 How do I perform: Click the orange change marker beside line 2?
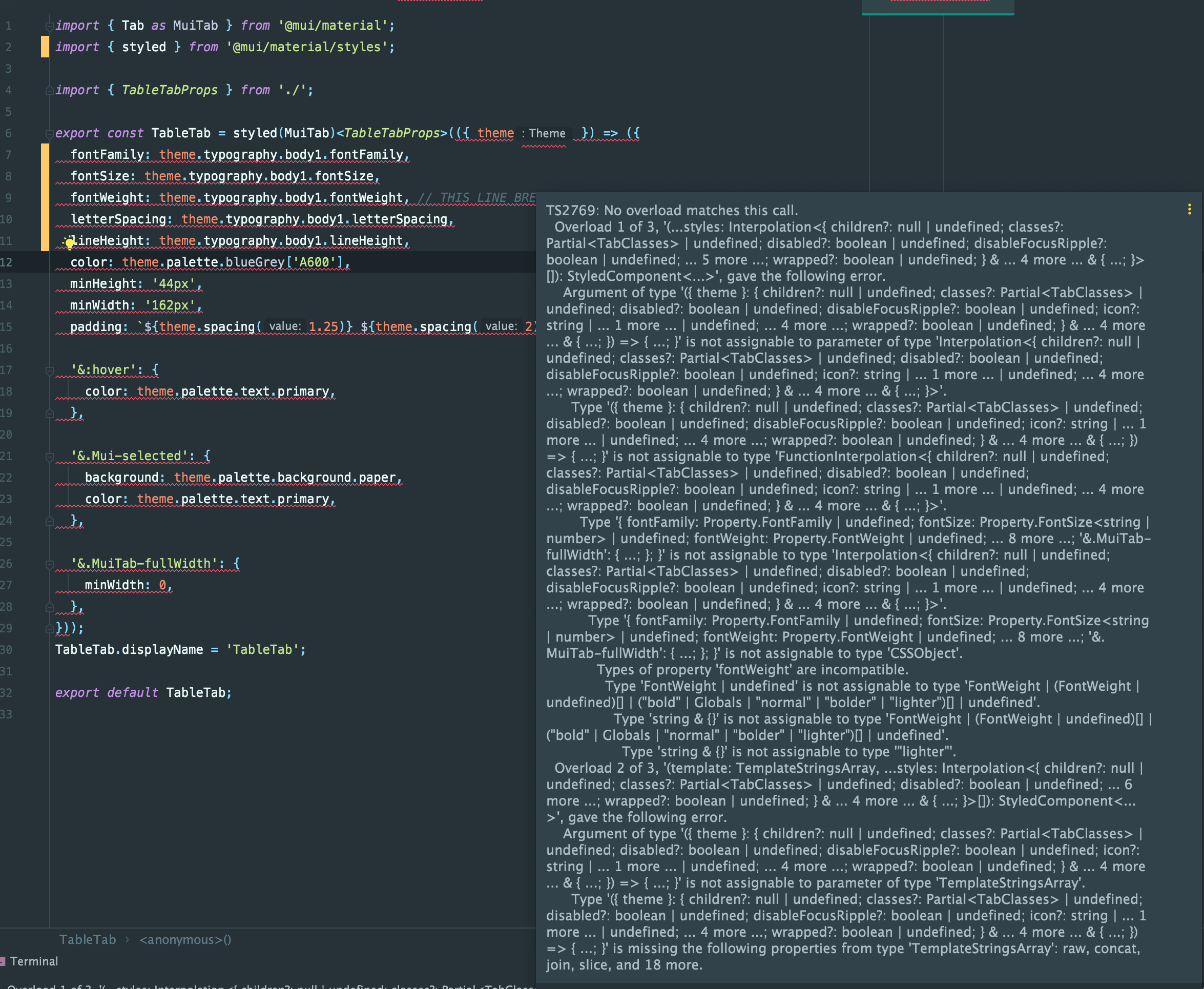[46, 47]
